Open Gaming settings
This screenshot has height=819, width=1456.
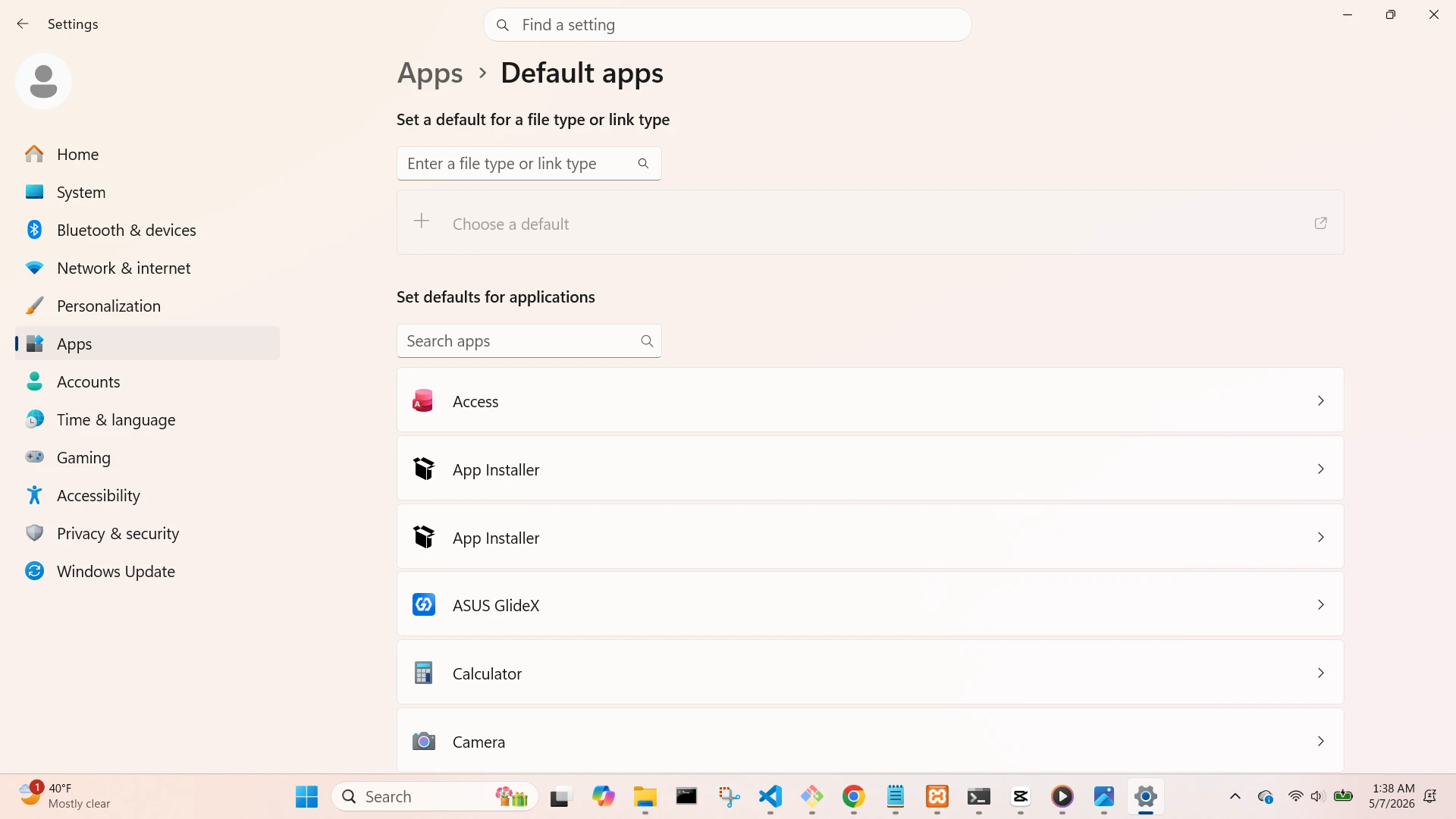[x=147, y=457]
